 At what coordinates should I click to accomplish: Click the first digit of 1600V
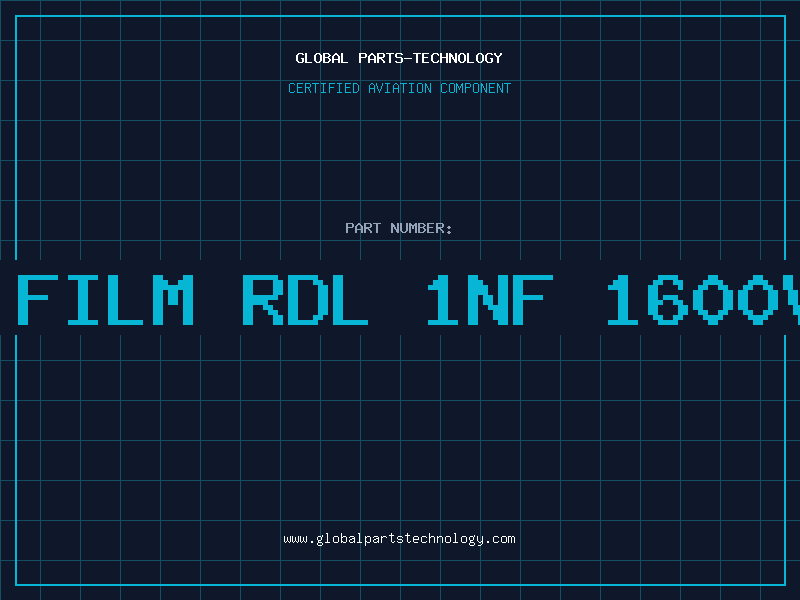pos(626,300)
